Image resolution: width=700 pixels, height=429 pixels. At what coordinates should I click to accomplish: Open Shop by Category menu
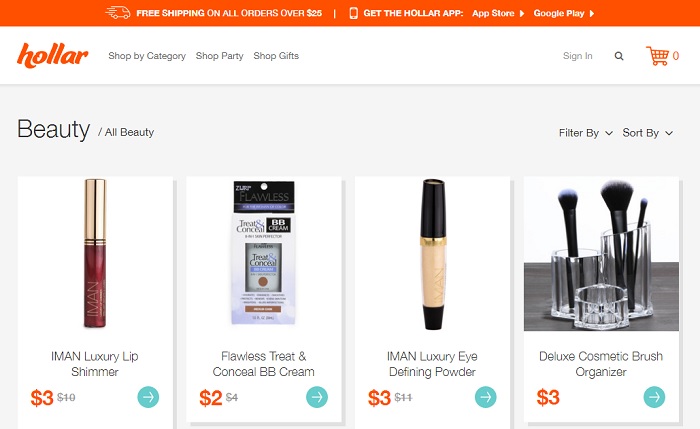point(147,56)
